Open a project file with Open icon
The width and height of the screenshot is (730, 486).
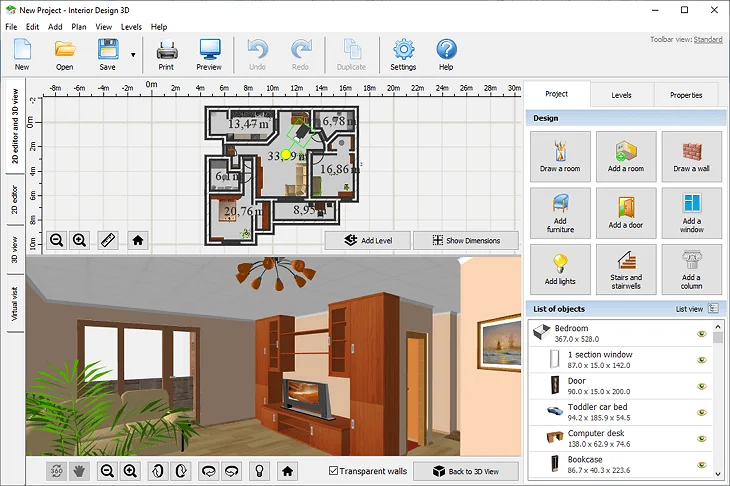click(x=65, y=54)
